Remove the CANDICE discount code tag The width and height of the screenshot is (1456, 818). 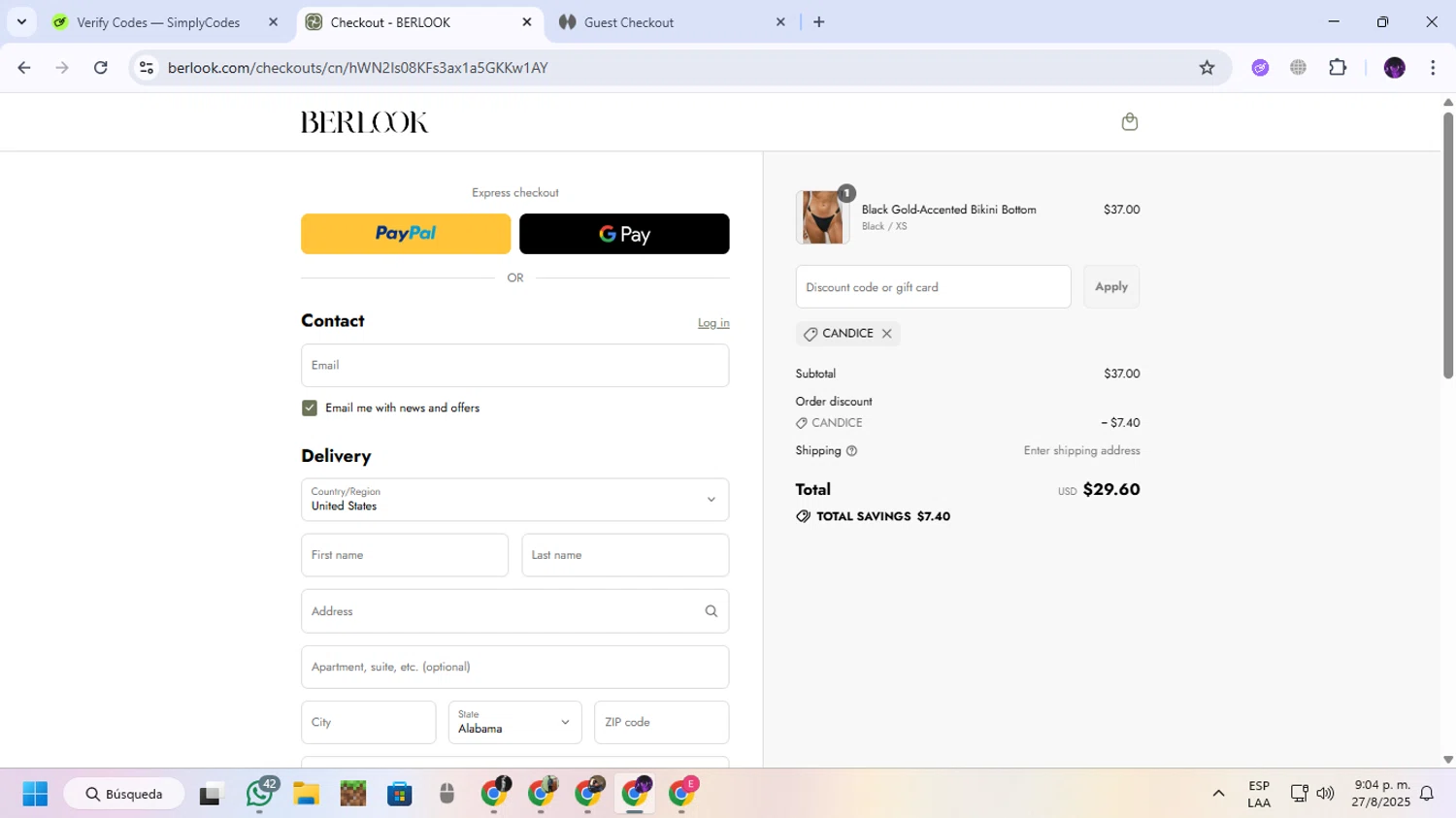[886, 334]
